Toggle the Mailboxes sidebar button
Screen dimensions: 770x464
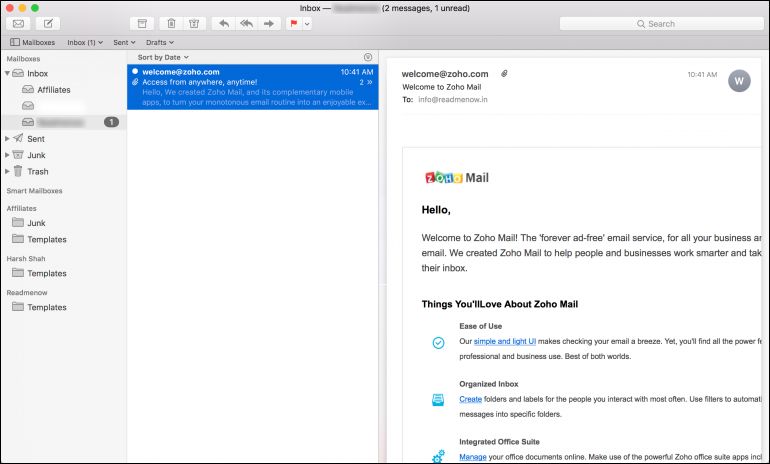tap(32, 42)
